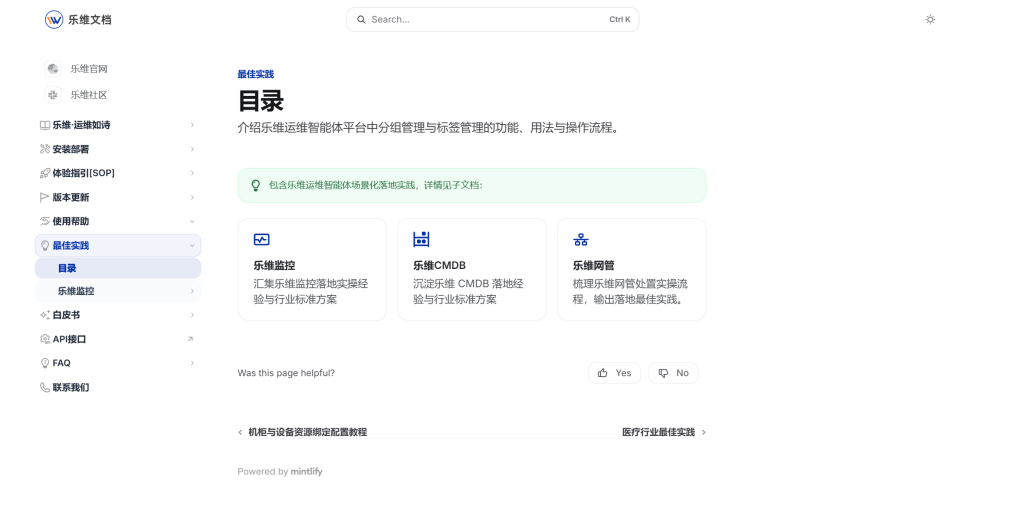This screenshot has height=518, width=1024.
Task: Click handshake icon next to 使用帮助
Action: (x=45, y=221)
